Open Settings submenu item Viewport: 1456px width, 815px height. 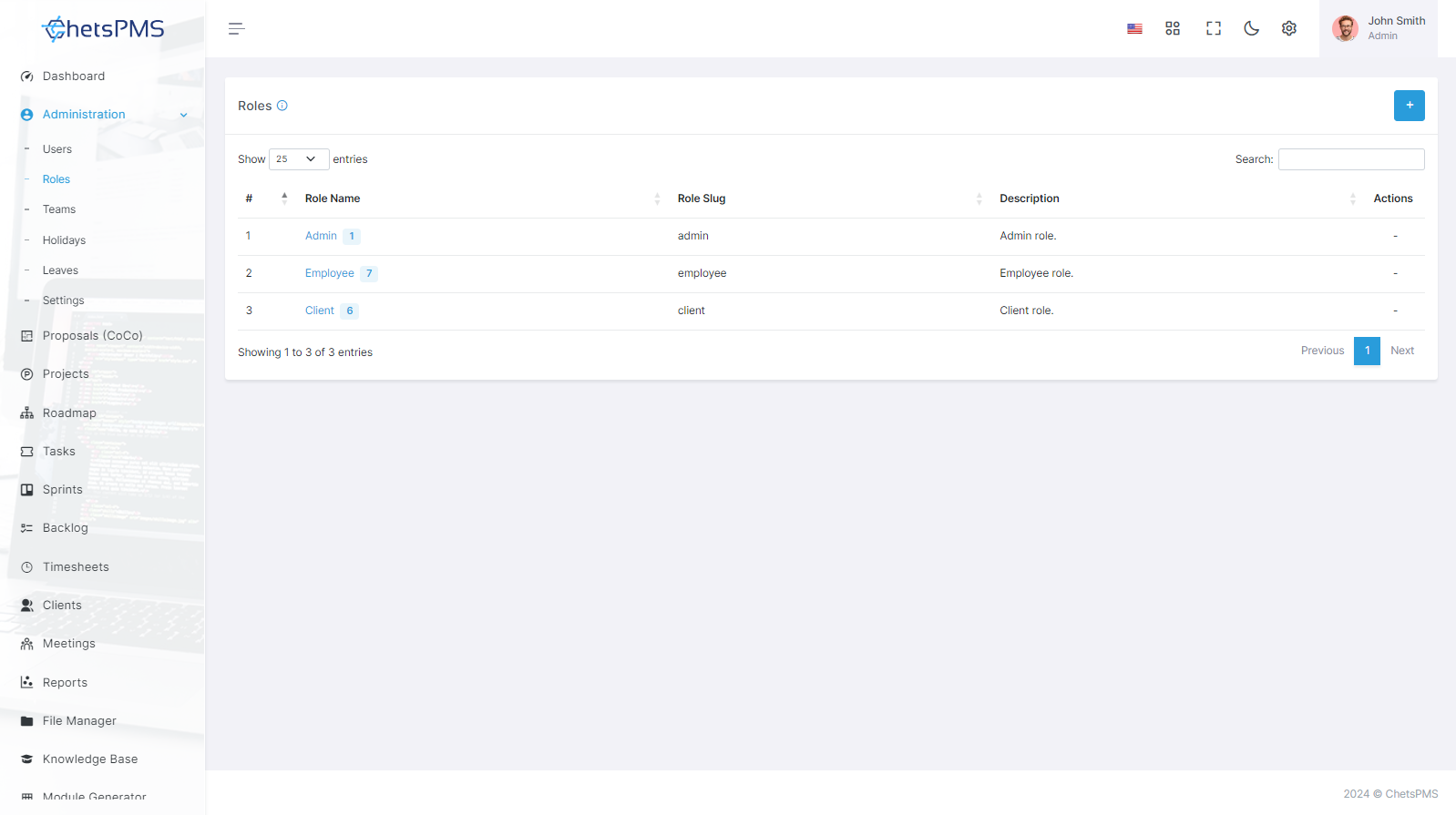pyautogui.click(x=64, y=301)
